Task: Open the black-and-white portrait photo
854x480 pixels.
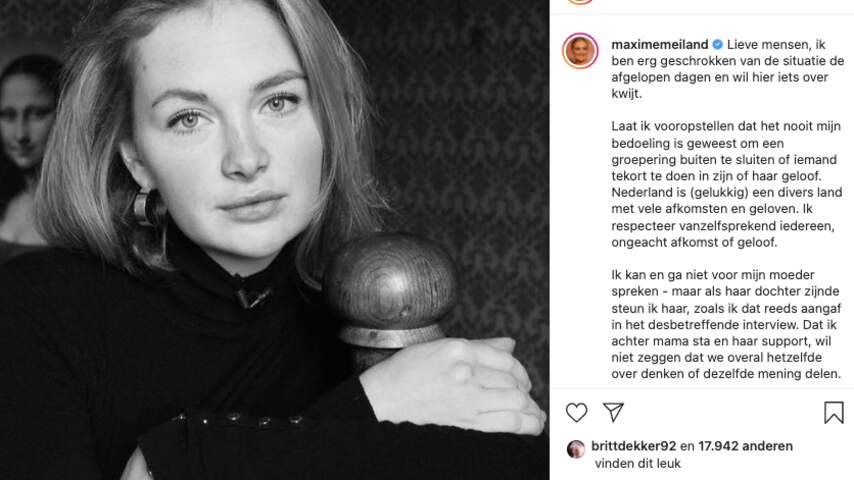Action: click(274, 240)
